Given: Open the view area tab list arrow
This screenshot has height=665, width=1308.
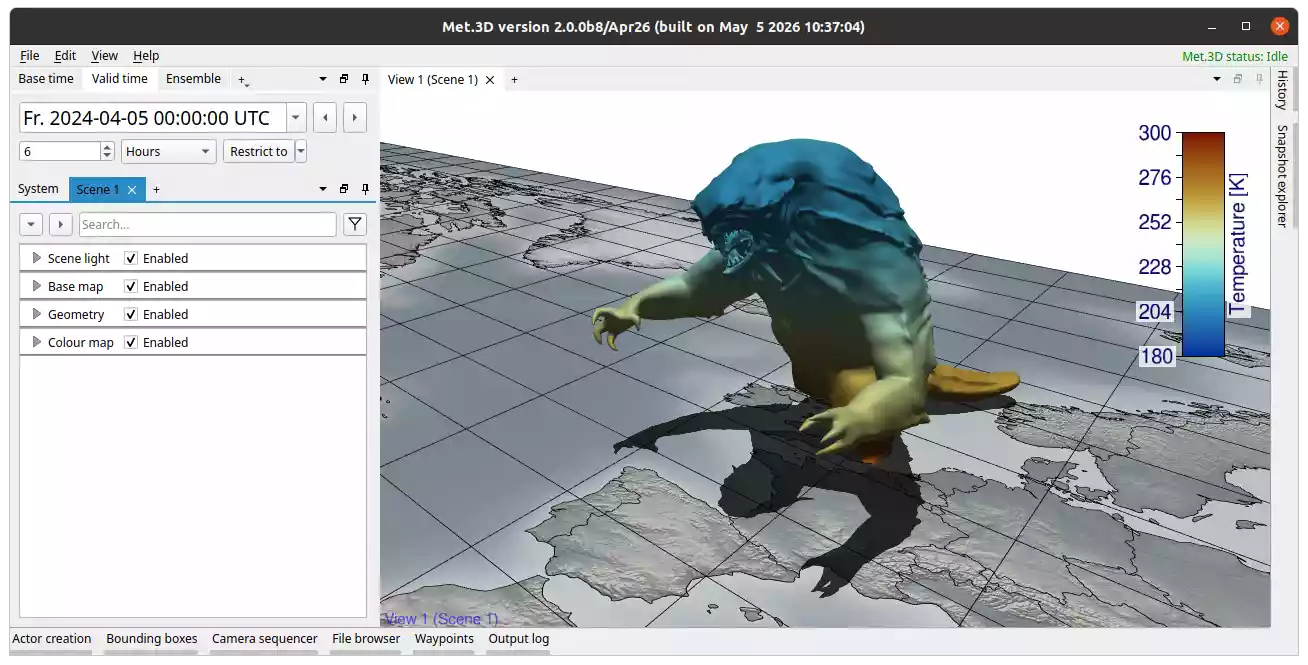Looking at the screenshot, I should [x=1216, y=79].
